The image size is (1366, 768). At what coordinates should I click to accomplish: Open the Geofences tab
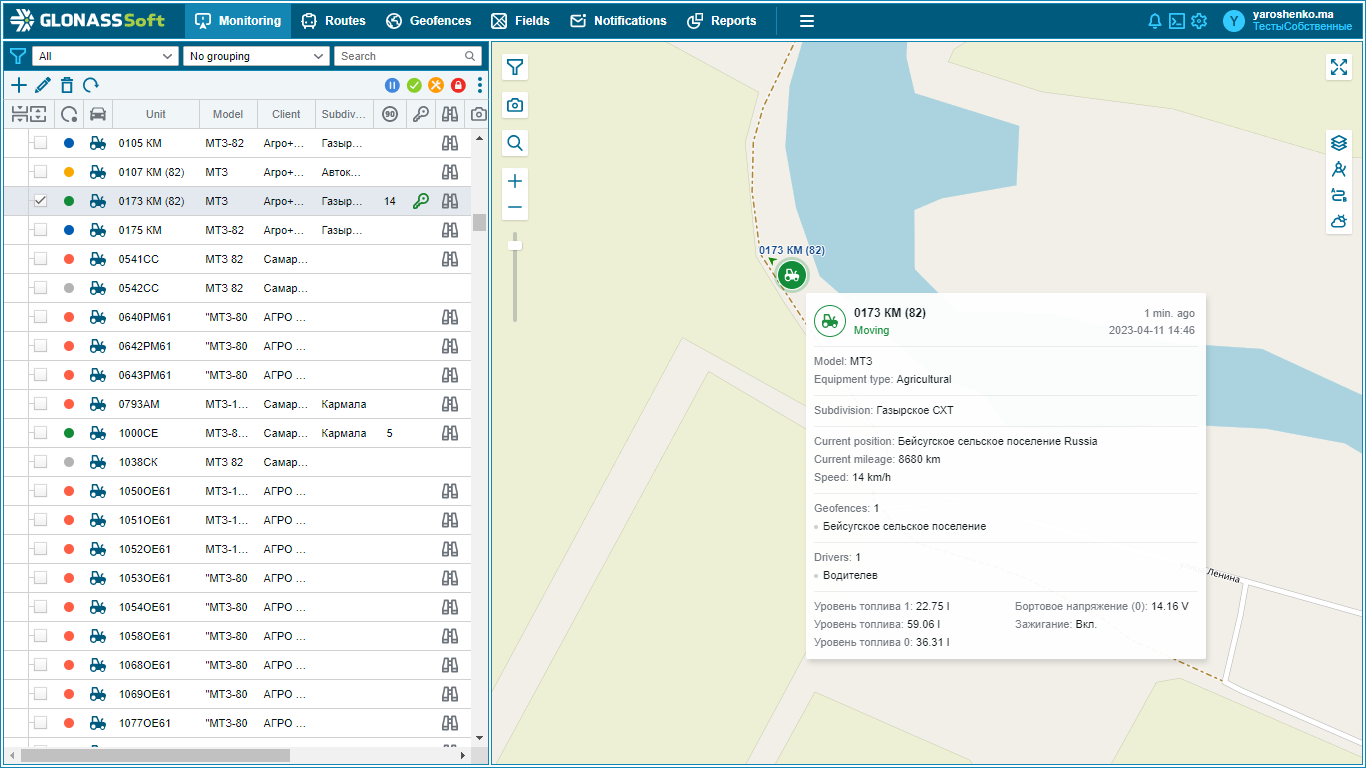428,21
